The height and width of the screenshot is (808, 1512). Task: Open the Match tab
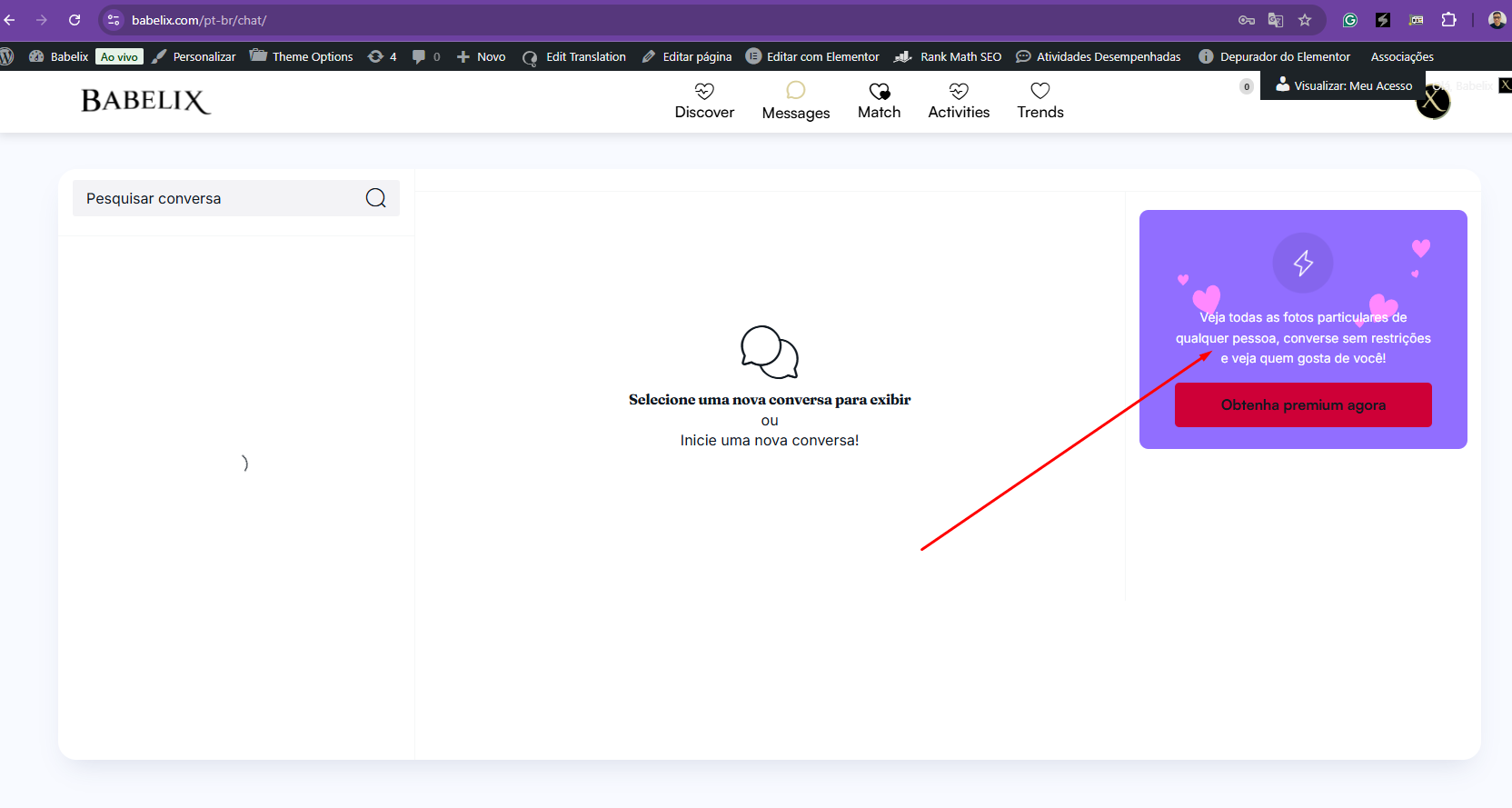[x=879, y=101]
